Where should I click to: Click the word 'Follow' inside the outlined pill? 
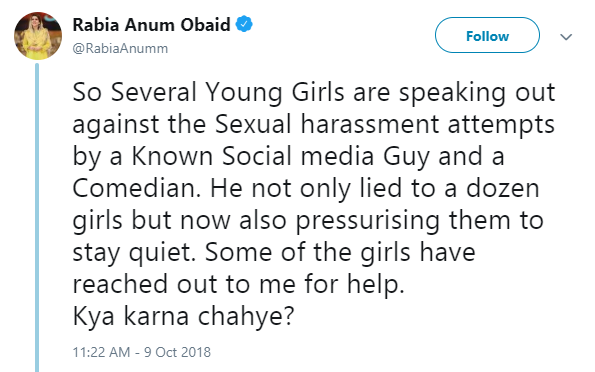[x=487, y=36]
